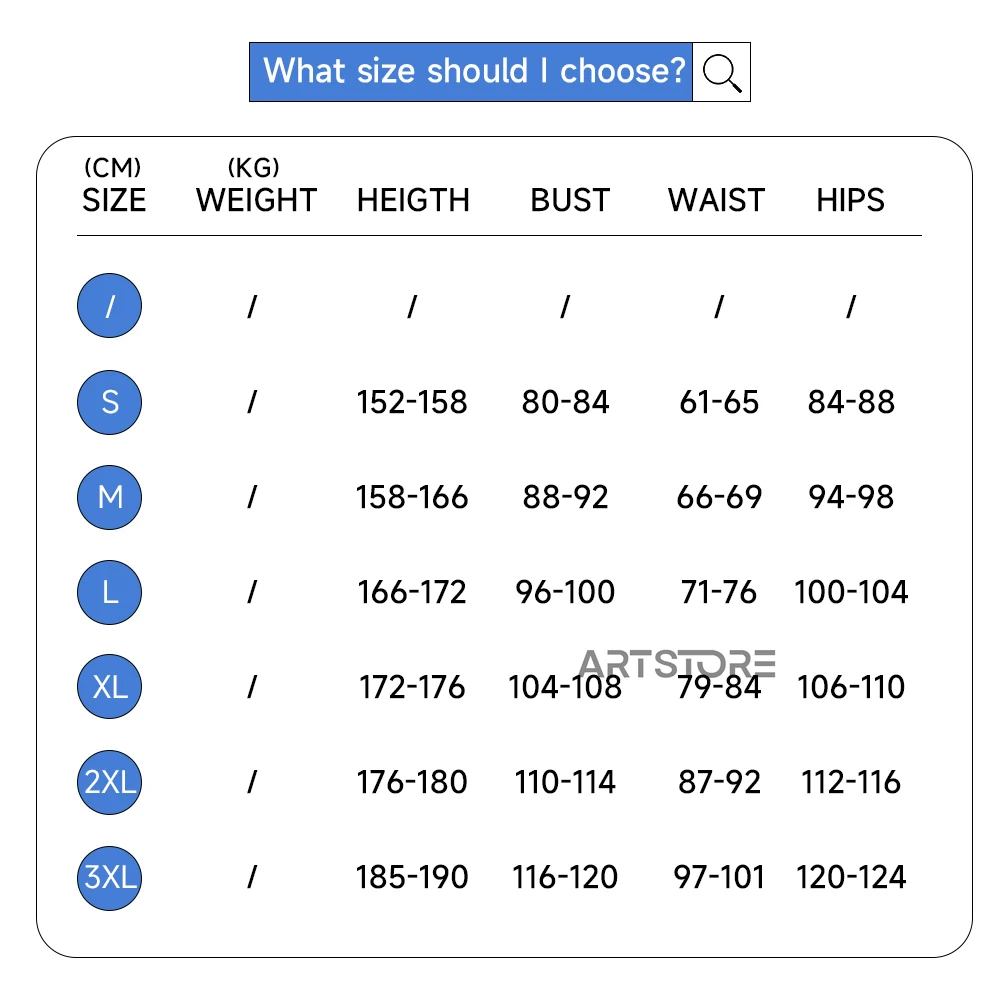This screenshot has width=1000, height=1000.
Task: Select the 2XL size circle
Action: pos(109,782)
